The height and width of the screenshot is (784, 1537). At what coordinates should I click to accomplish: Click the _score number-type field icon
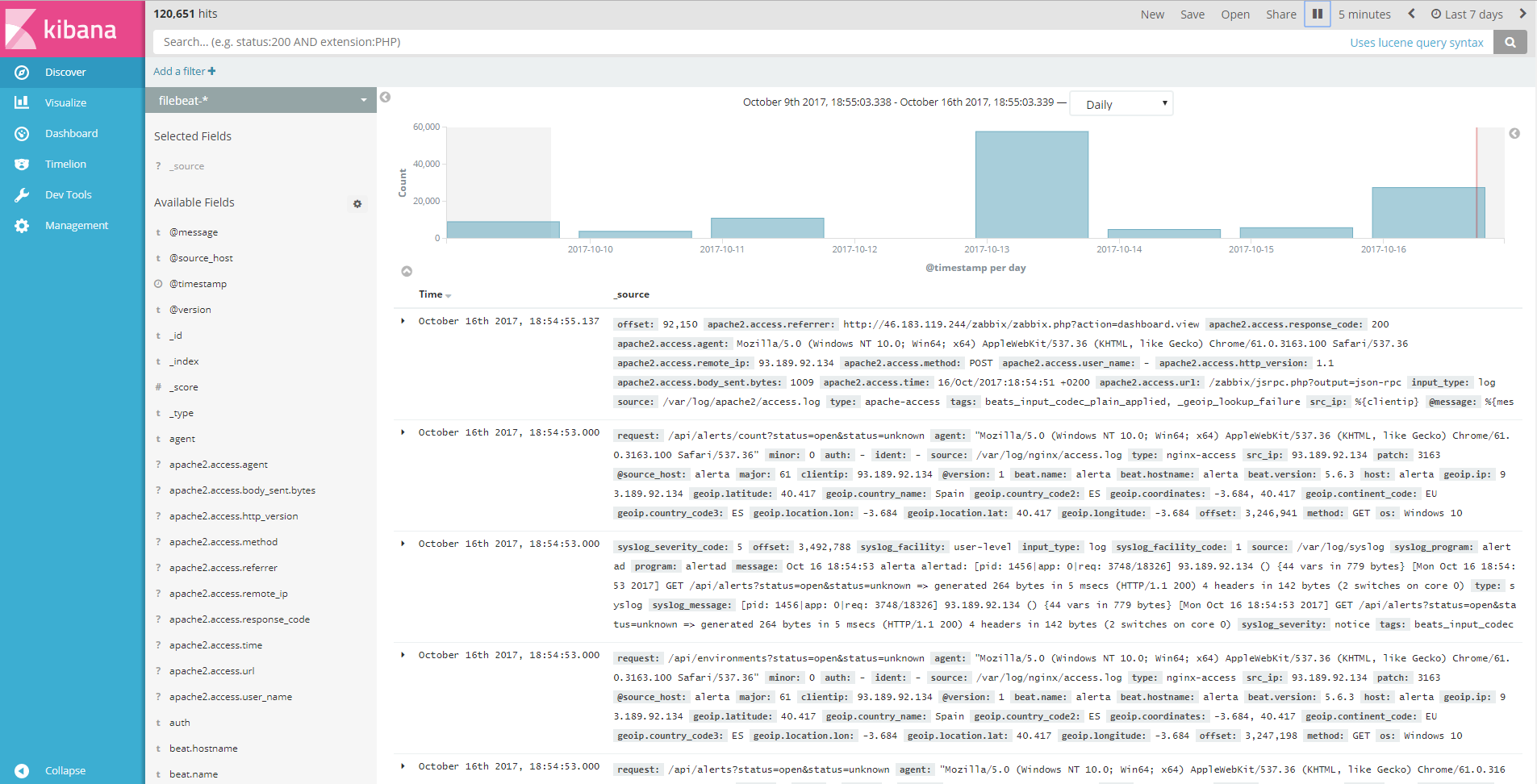point(158,387)
